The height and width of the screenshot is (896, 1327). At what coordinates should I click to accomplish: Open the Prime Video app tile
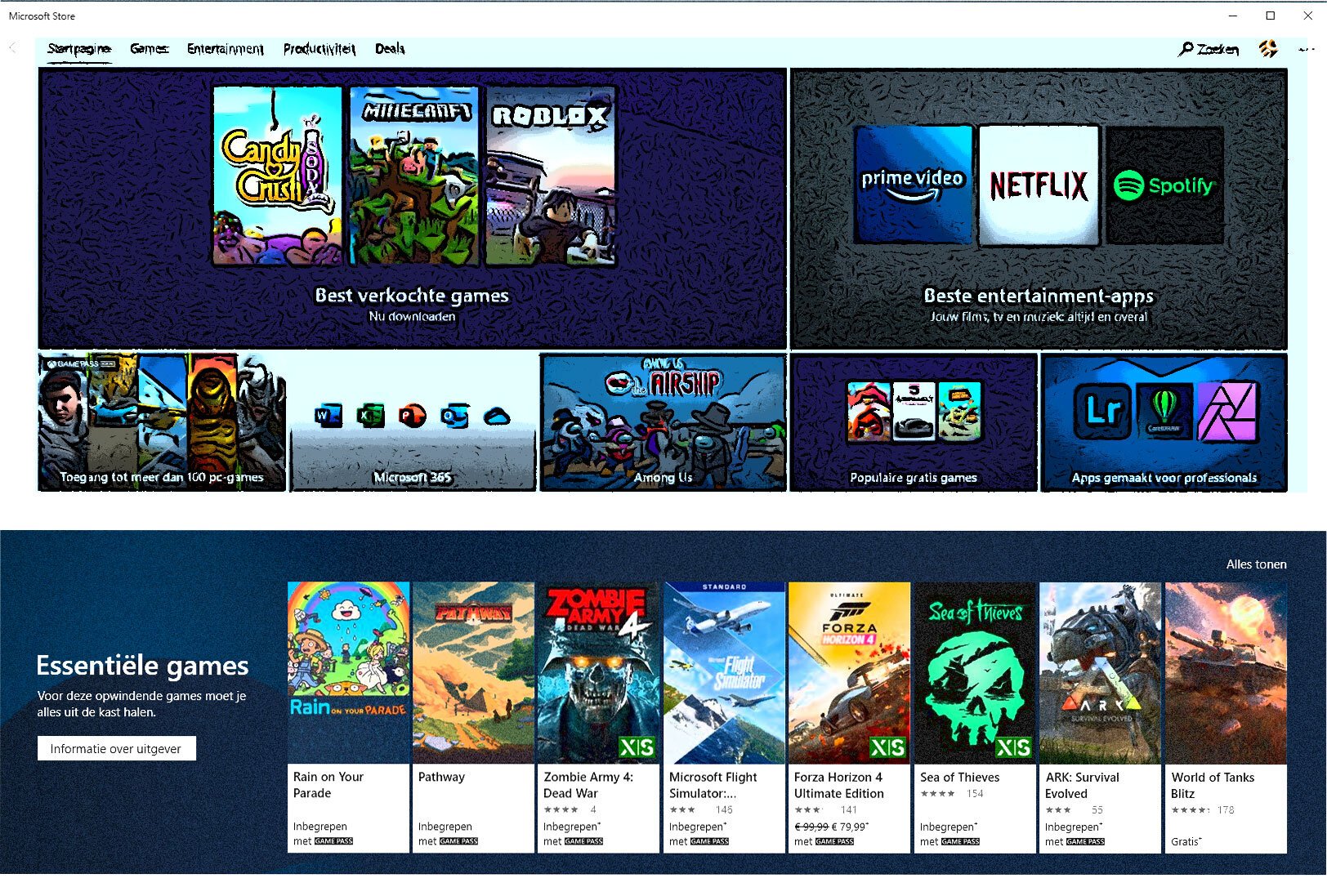[x=913, y=185]
